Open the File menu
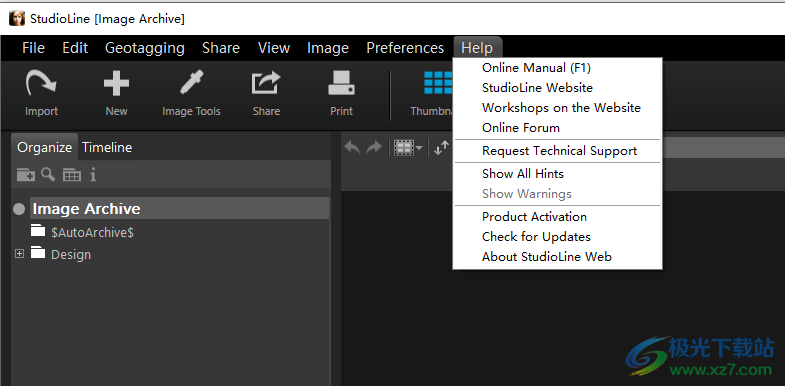Image resolution: width=785 pixels, height=386 pixels. point(34,48)
